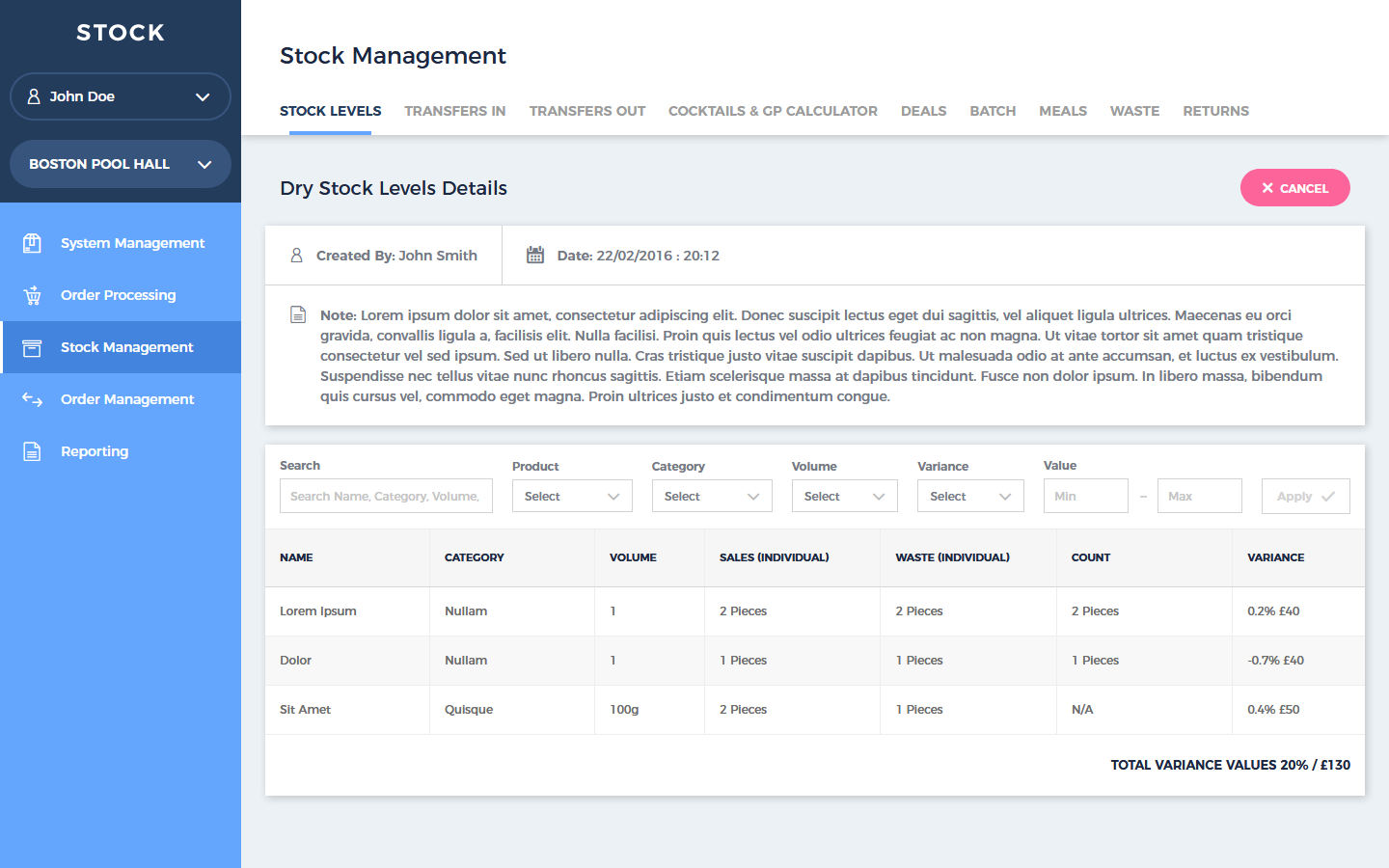Click the Reporting document icon
This screenshot has height=868, width=1389.
click(32, 451)
